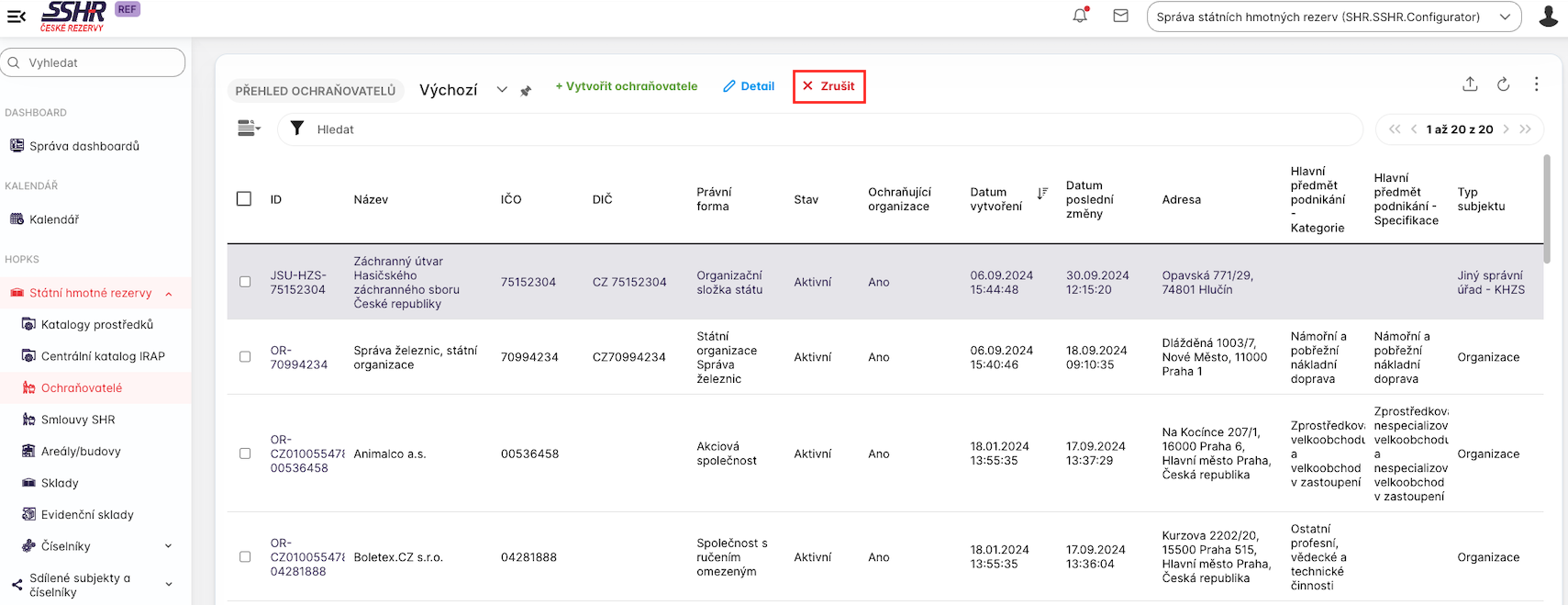Refresh the ochraňovatelé table
The height and width of the screenshot is (605, 1568).
tap(1503, 84)
